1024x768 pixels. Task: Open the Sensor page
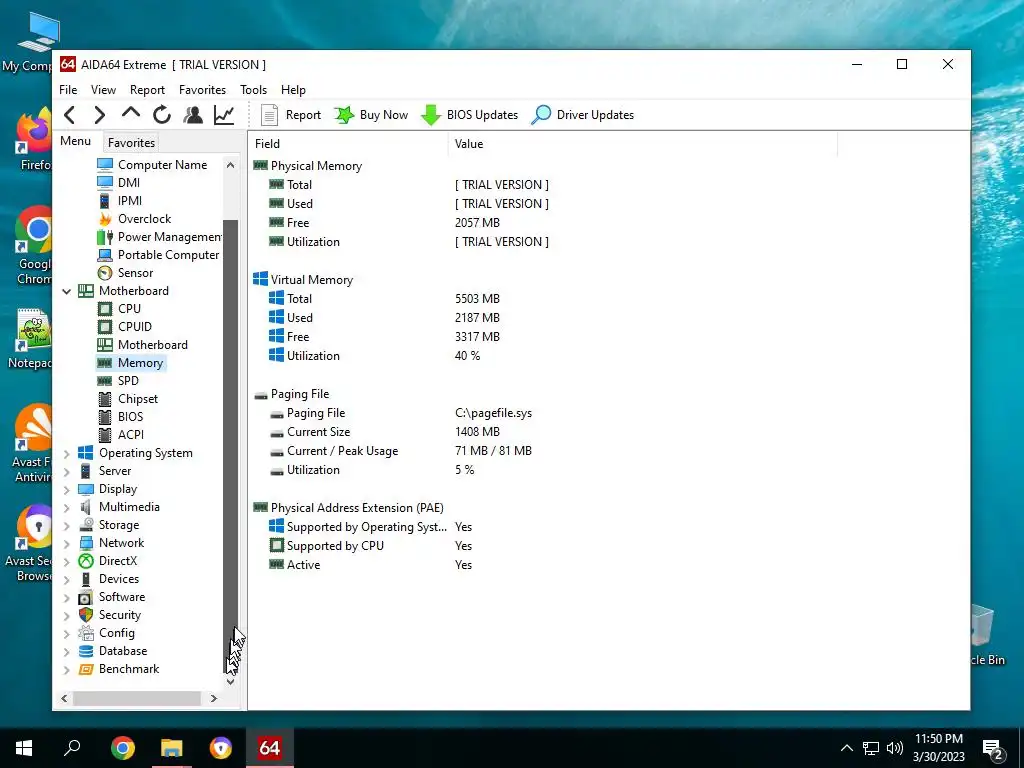[125, 273]
